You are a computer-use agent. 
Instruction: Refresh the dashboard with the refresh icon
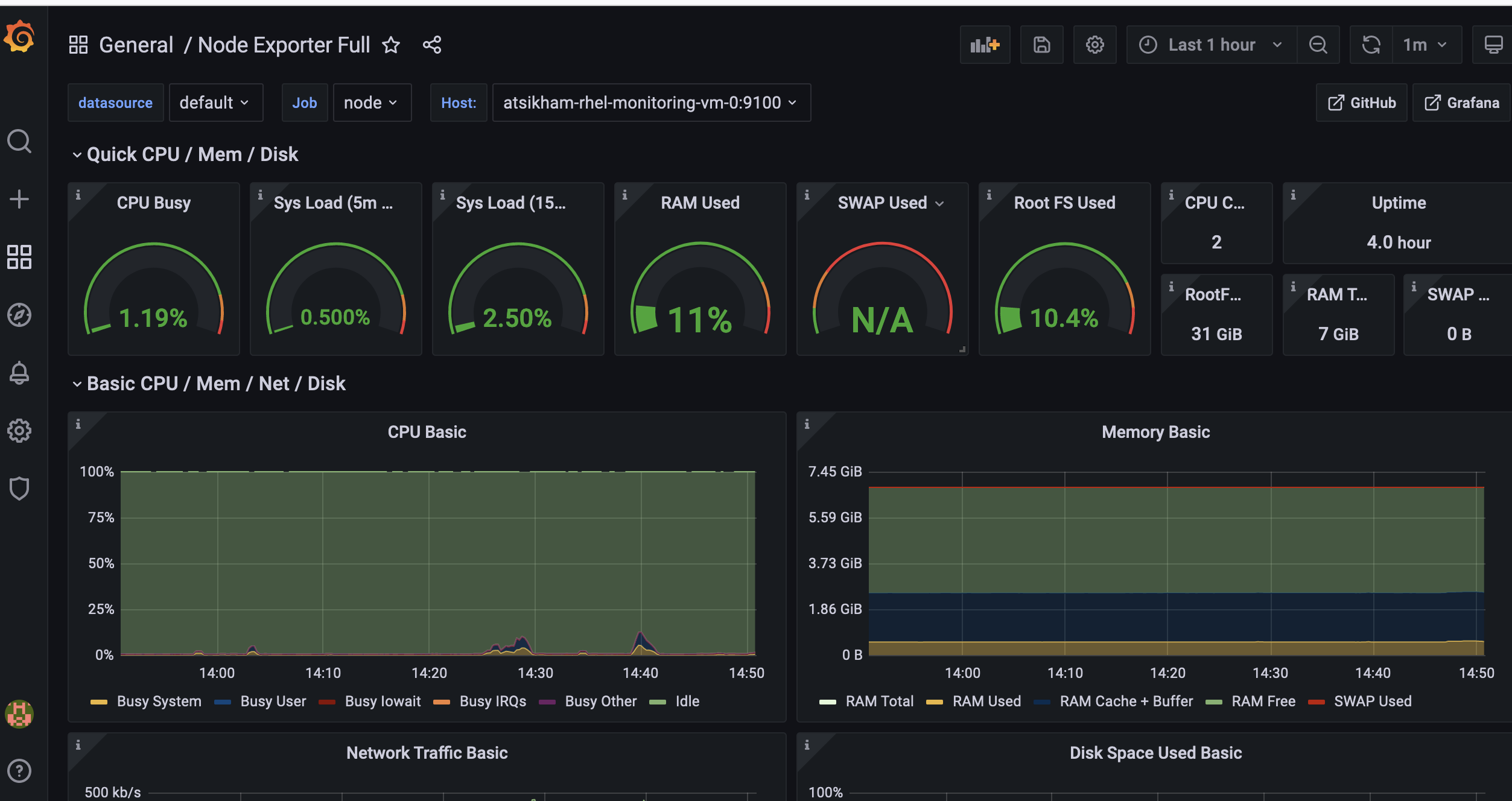point(1371,44)
